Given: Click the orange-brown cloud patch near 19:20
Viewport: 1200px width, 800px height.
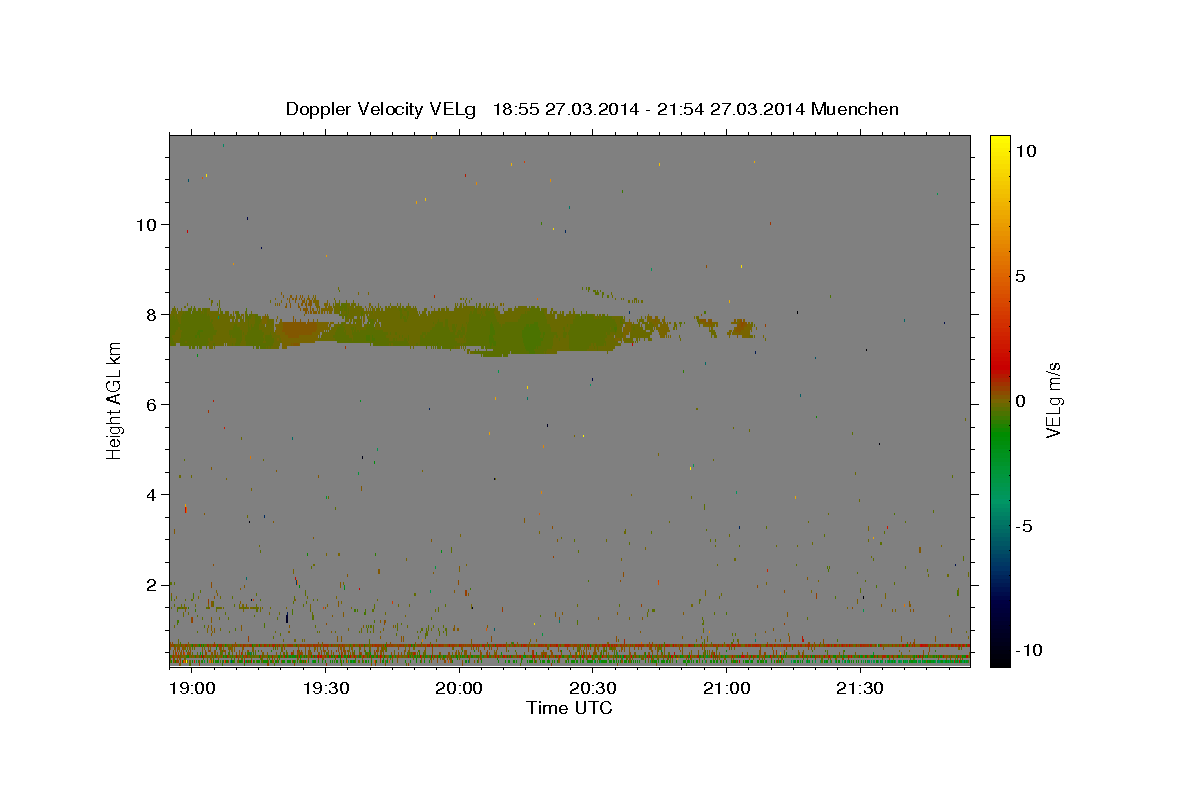Looking at the screenshot, I should pos(300,330).
